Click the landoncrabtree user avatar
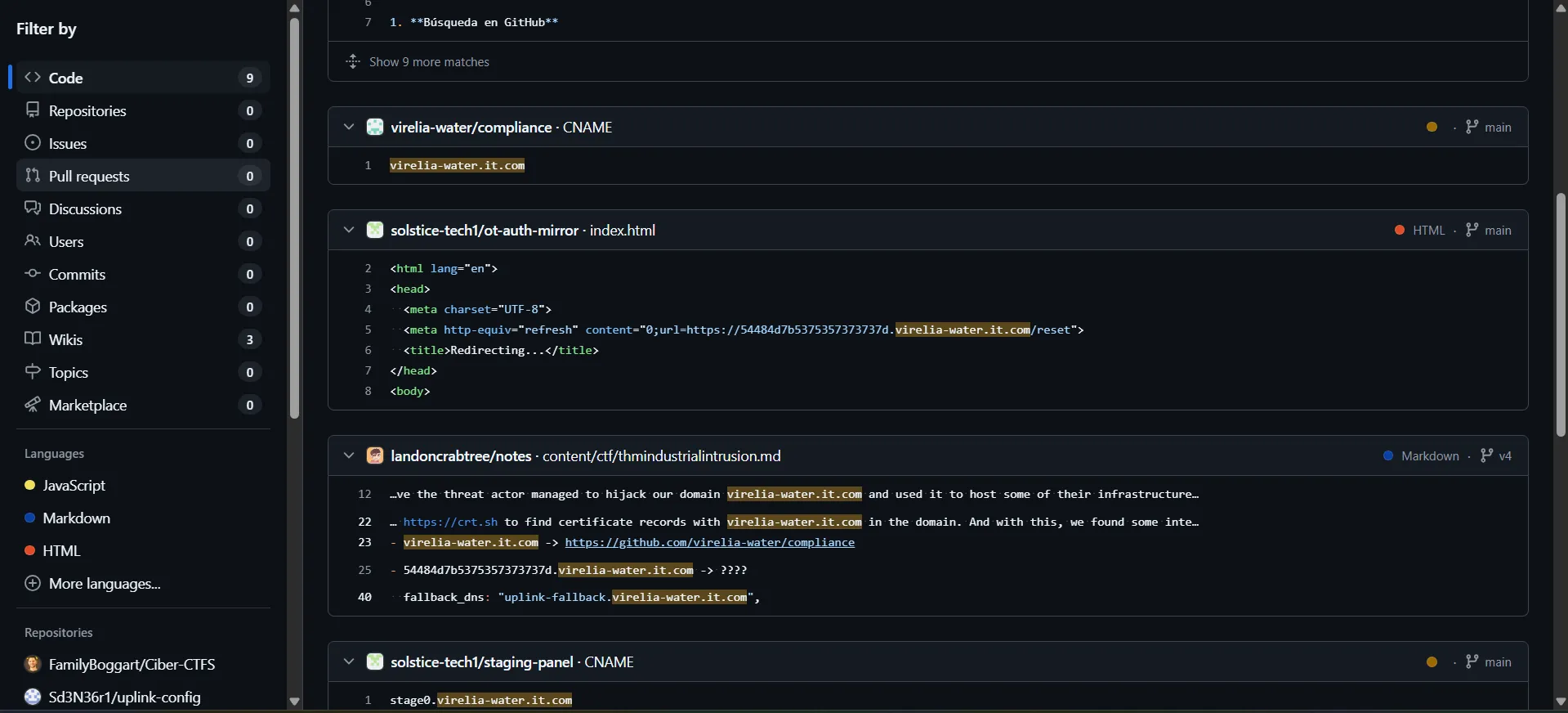This screenshot has width=1568, height=713. [x=375, y=455]
